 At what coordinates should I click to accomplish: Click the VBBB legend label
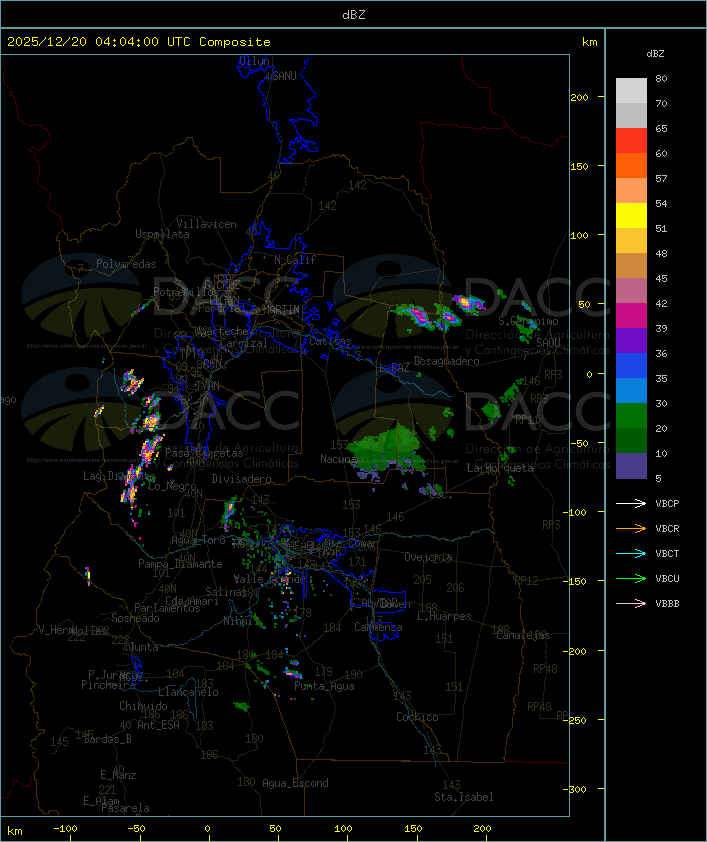tap(667, 604)
